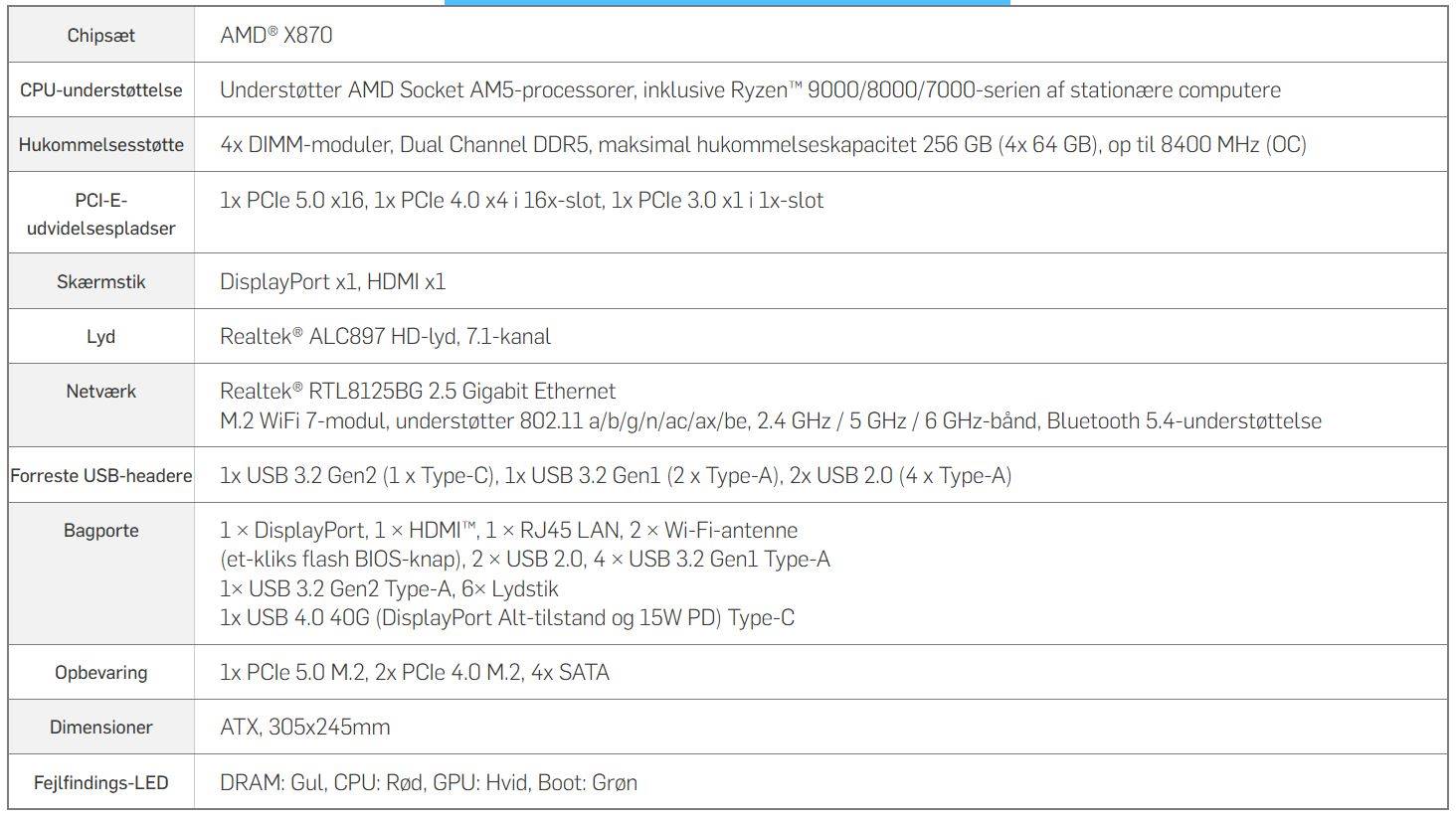Click the Opbevaring storage value text

(414, 673)
